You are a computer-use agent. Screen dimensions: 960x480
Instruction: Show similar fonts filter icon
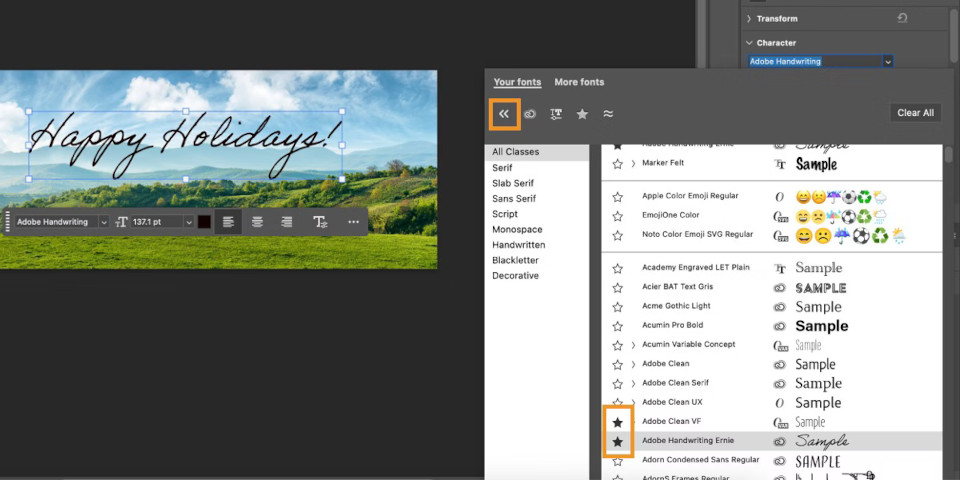click(608, 114)
